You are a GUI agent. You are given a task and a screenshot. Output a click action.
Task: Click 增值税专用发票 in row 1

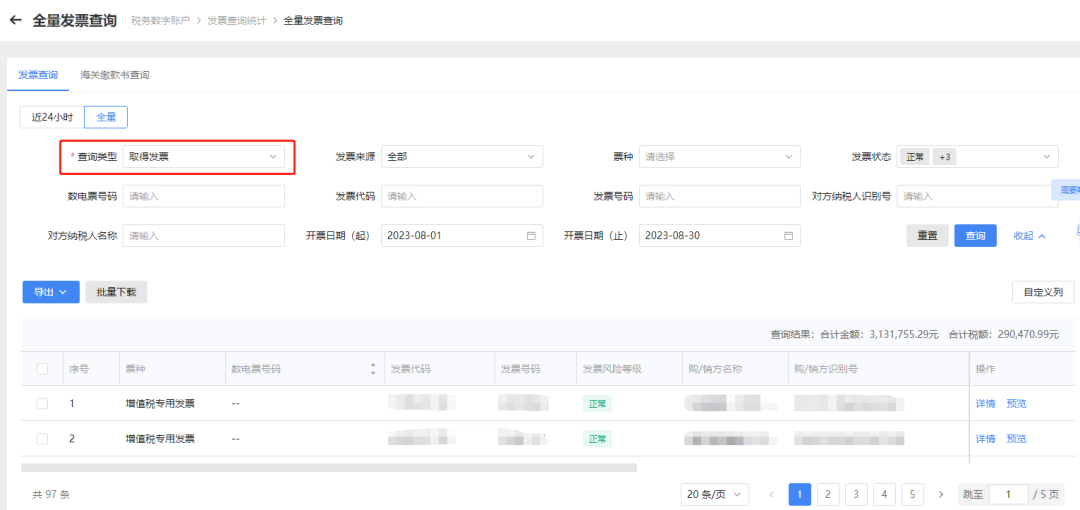160,403
